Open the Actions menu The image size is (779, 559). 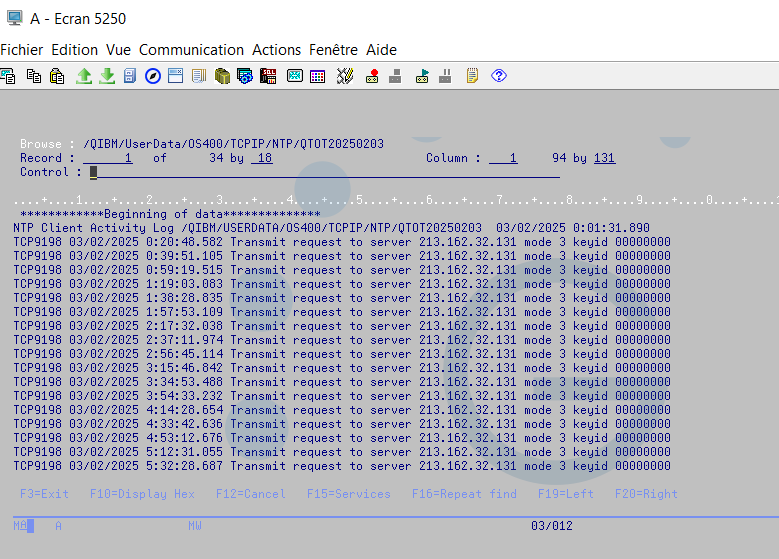pyautogui.click(x=276, y=50)
